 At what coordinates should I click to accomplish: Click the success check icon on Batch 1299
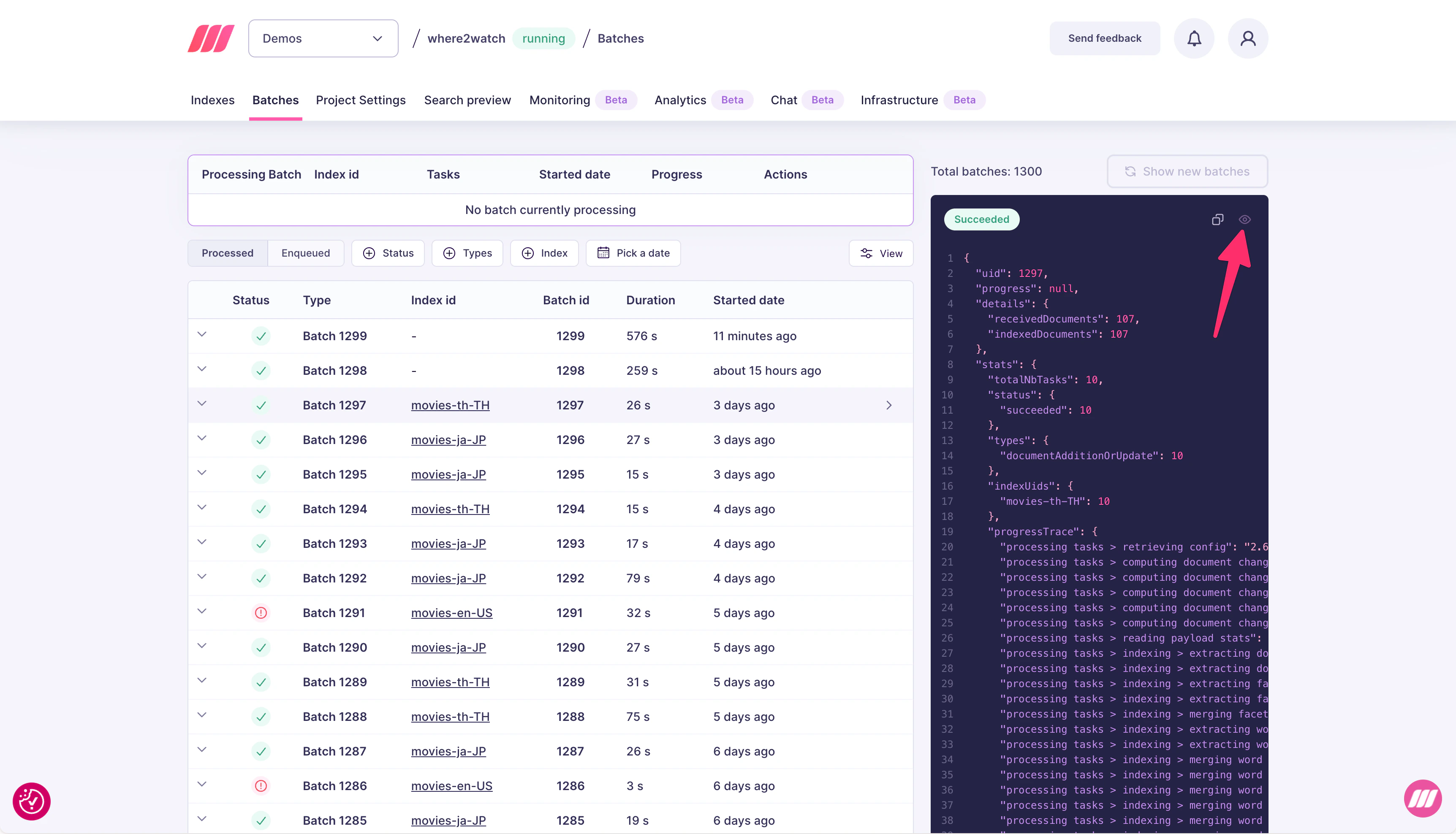[x=261, y=336]
